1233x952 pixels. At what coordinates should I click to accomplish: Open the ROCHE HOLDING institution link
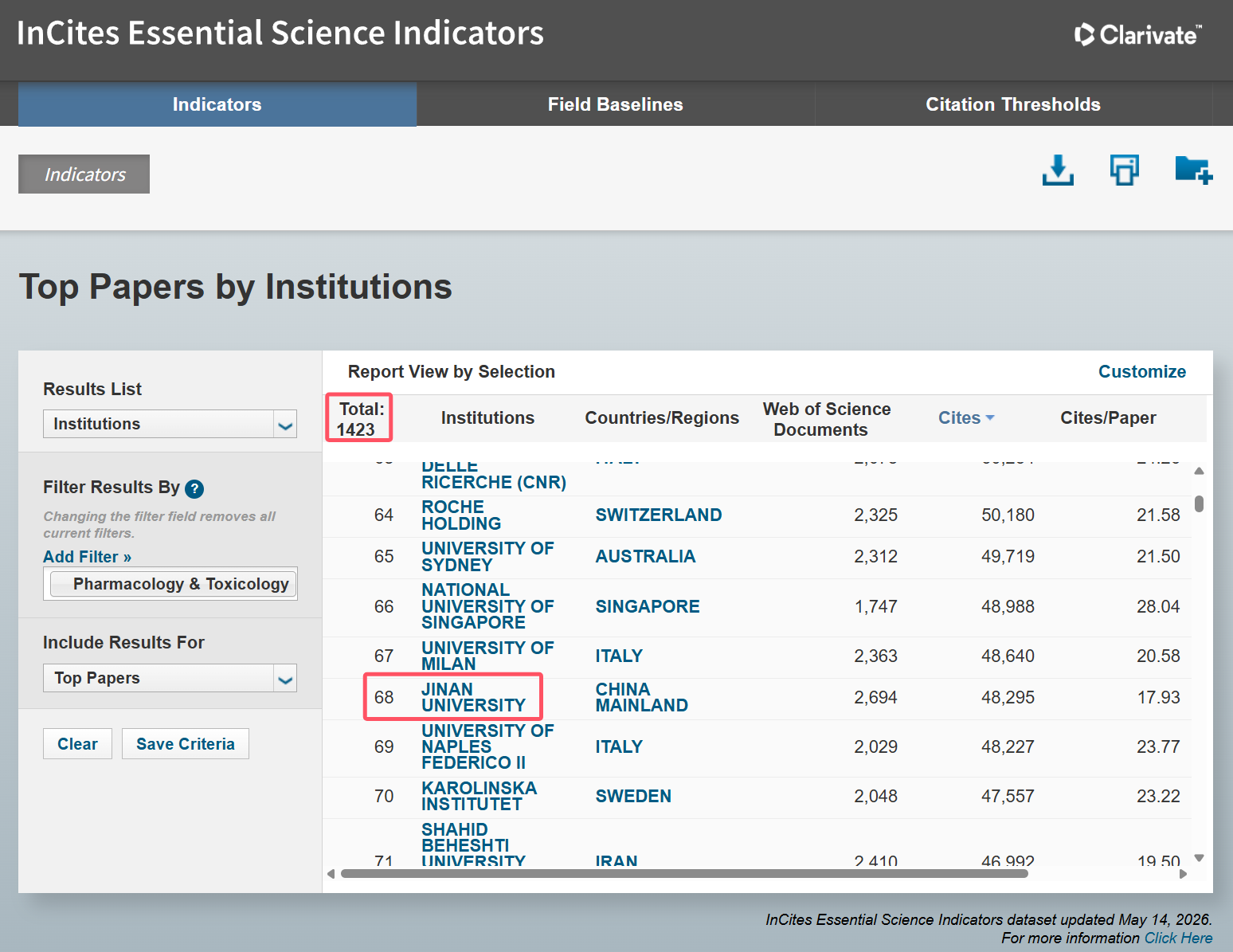461,515
